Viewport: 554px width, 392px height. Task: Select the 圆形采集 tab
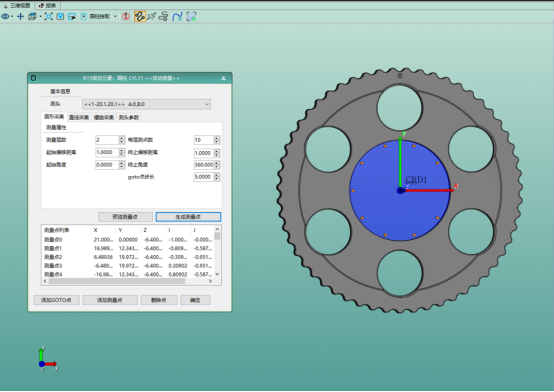click(54, 117)
